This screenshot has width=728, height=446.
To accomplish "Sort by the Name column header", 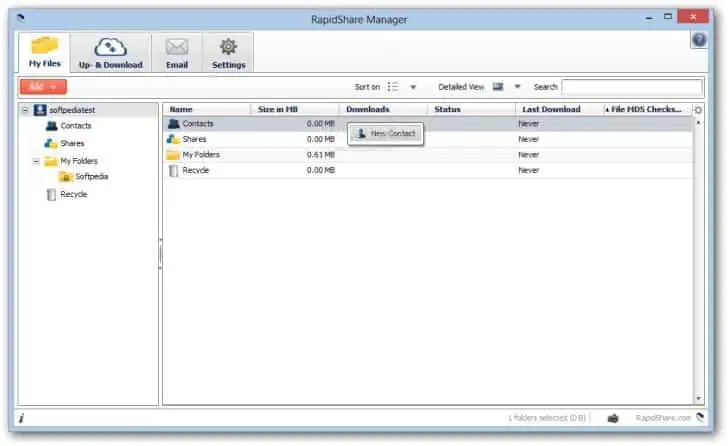I will (207, 110).
